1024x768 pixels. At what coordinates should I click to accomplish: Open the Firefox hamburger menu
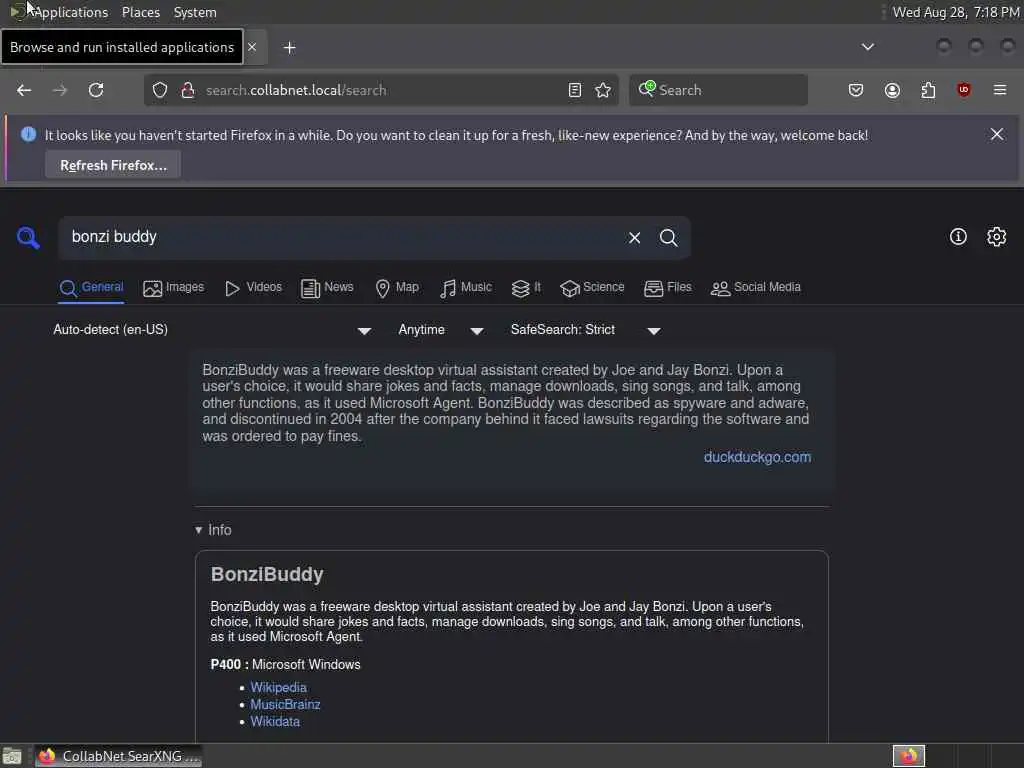pos(1000,90)
